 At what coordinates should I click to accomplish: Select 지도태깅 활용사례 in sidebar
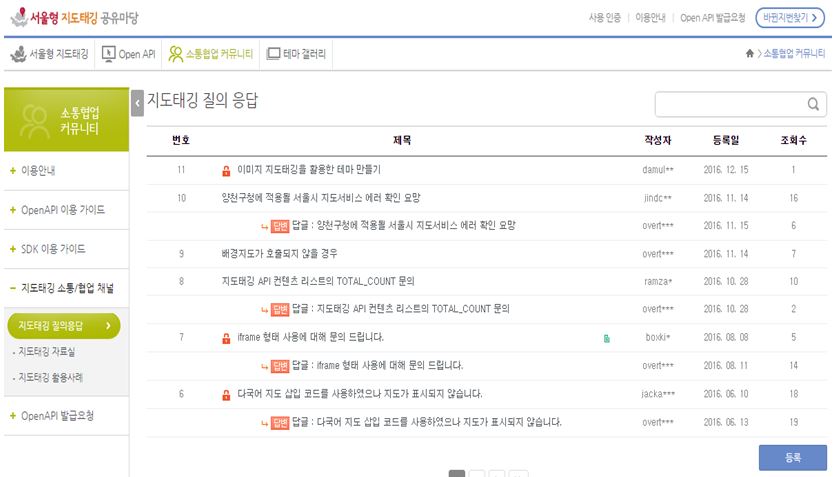[50, 377]
